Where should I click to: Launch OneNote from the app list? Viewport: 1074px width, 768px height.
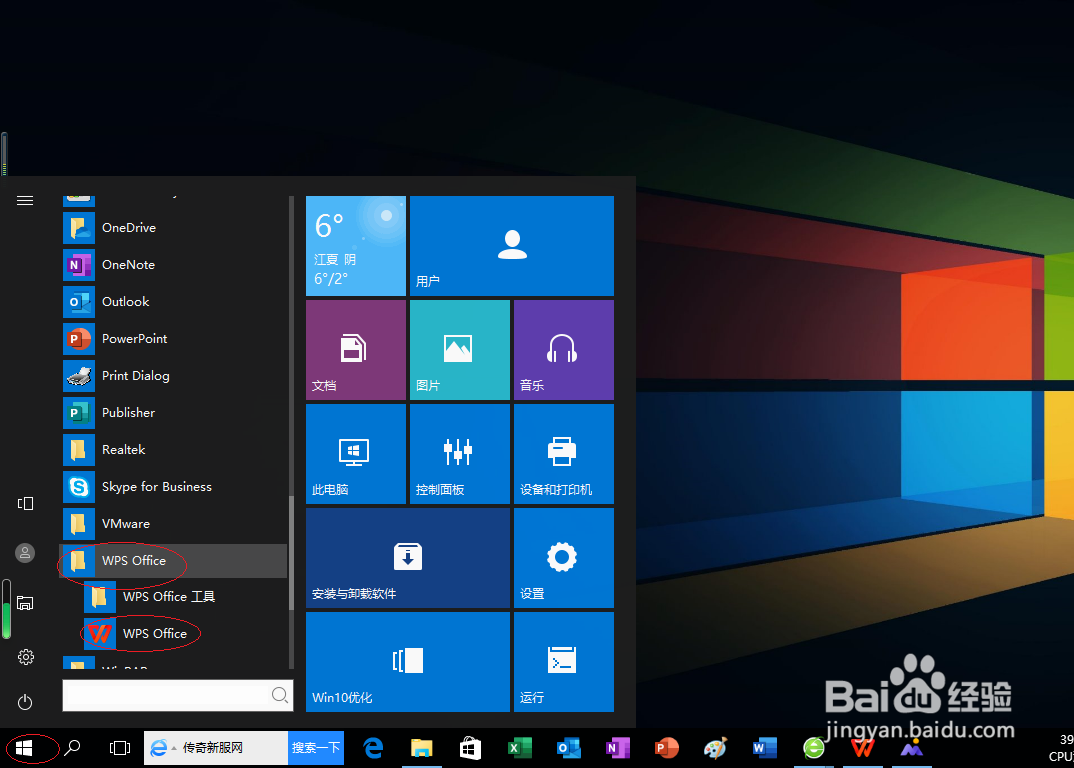tap(174, 264)
